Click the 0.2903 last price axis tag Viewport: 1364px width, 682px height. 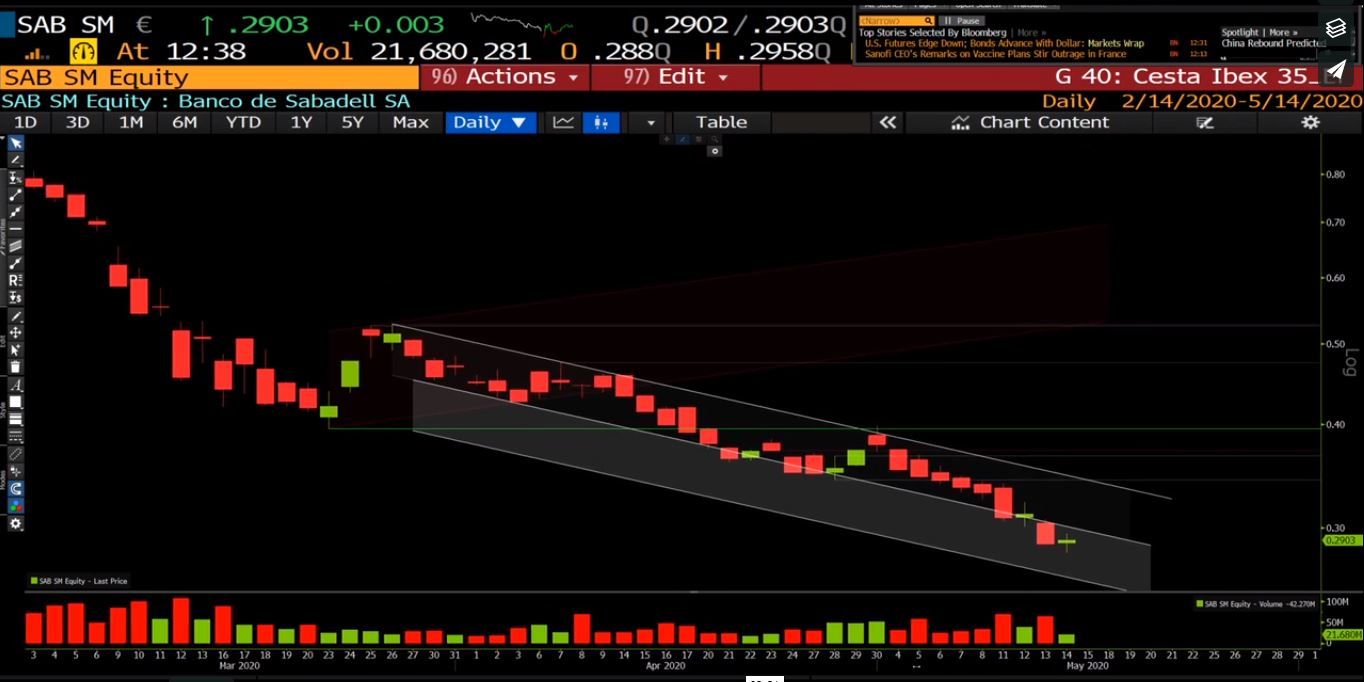(x=1339, y=540)
